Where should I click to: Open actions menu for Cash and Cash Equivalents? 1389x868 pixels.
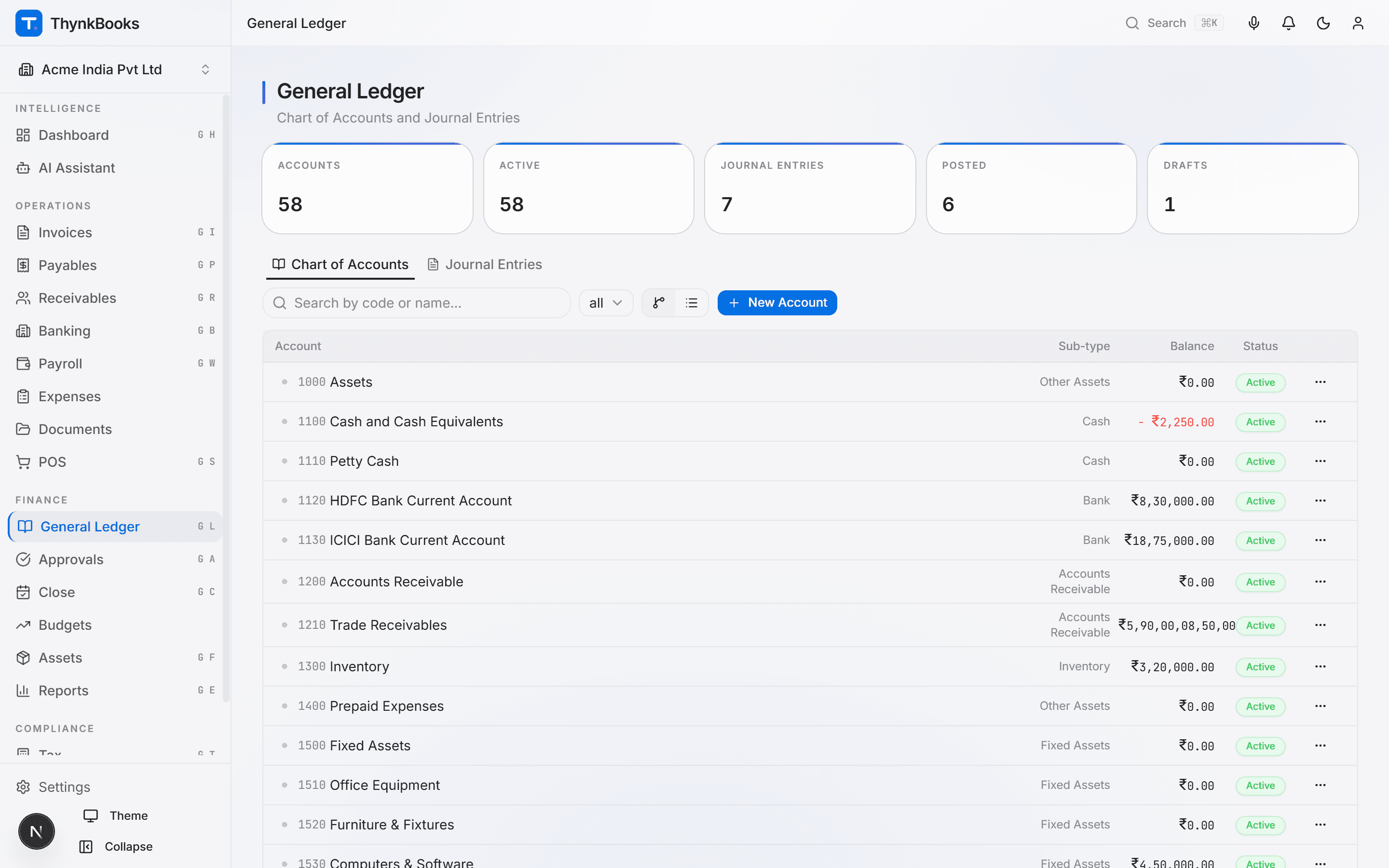click(1320, 422)
